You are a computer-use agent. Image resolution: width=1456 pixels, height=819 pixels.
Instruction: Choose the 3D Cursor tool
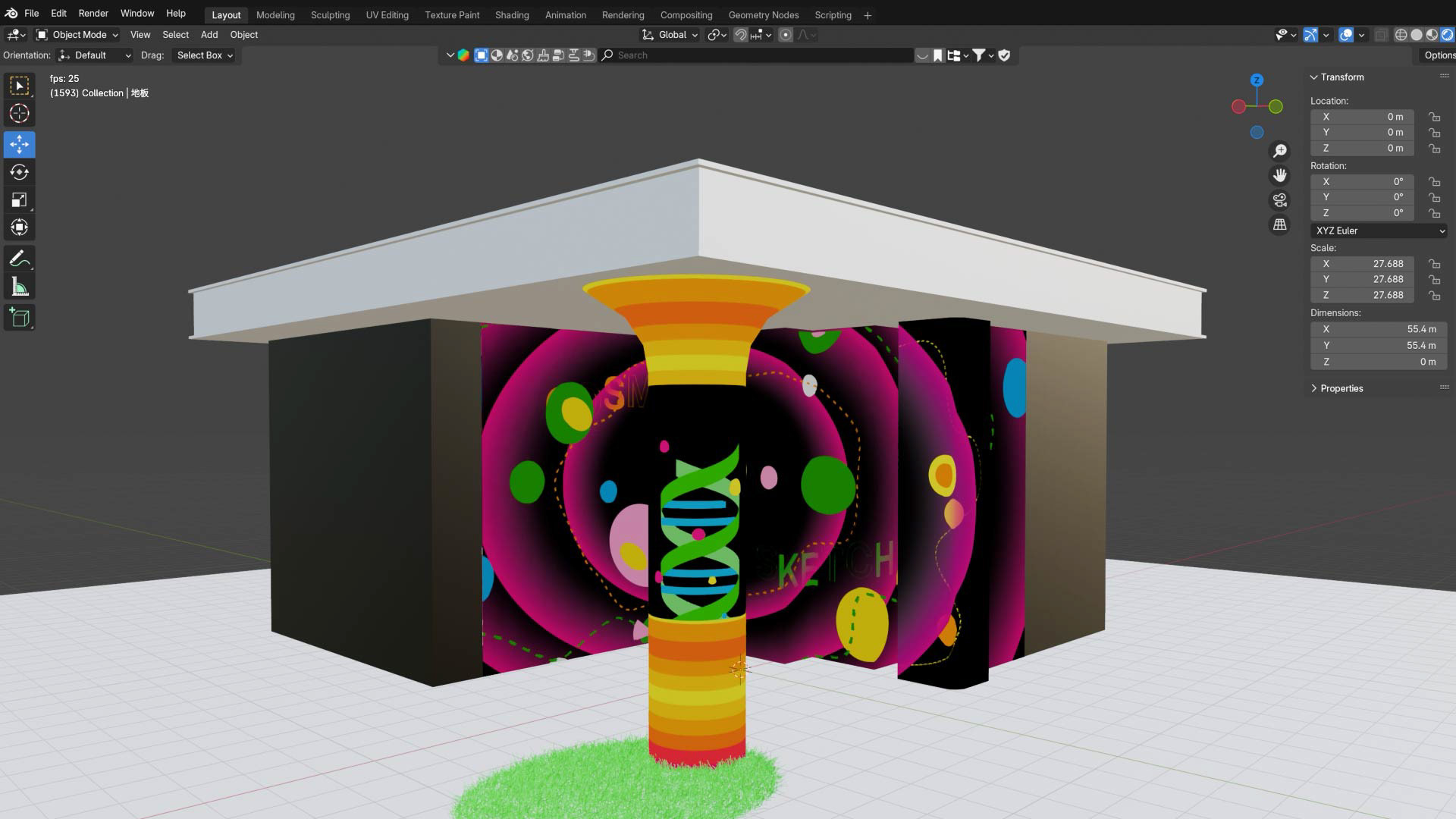(19, 114)
